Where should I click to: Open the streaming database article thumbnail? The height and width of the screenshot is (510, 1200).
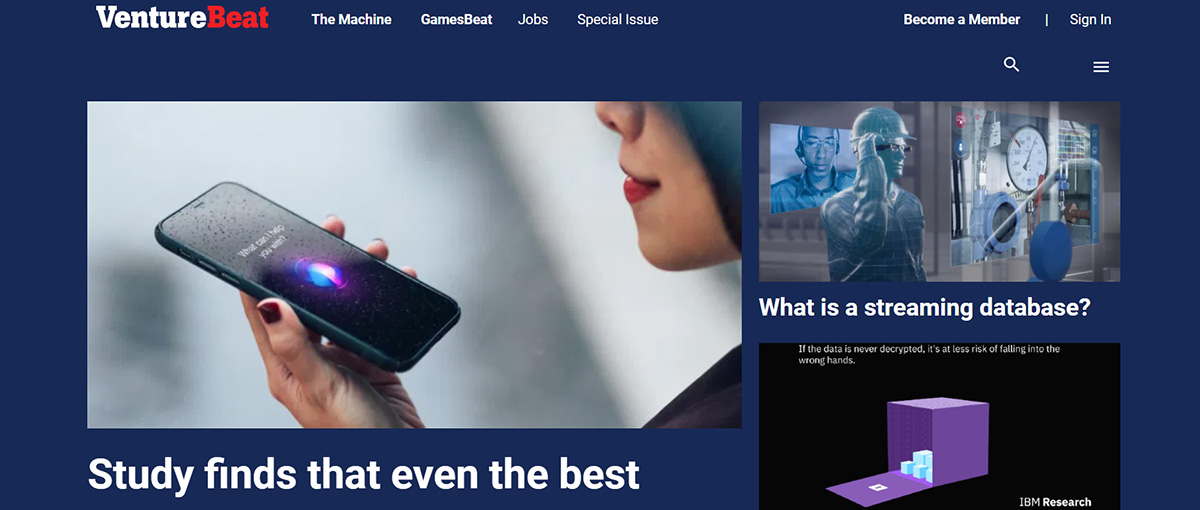[939, 191]
